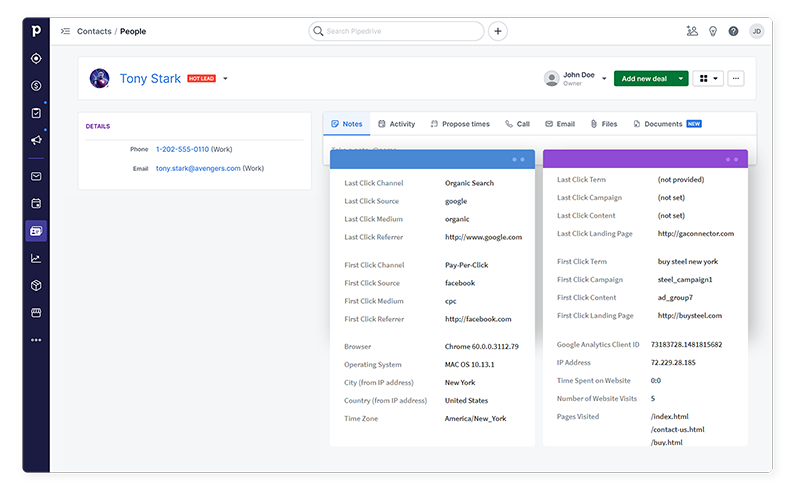Screen dimensions: 805x494
Task: Click the HOT LEAD label badge
Action: click(201, 79)
